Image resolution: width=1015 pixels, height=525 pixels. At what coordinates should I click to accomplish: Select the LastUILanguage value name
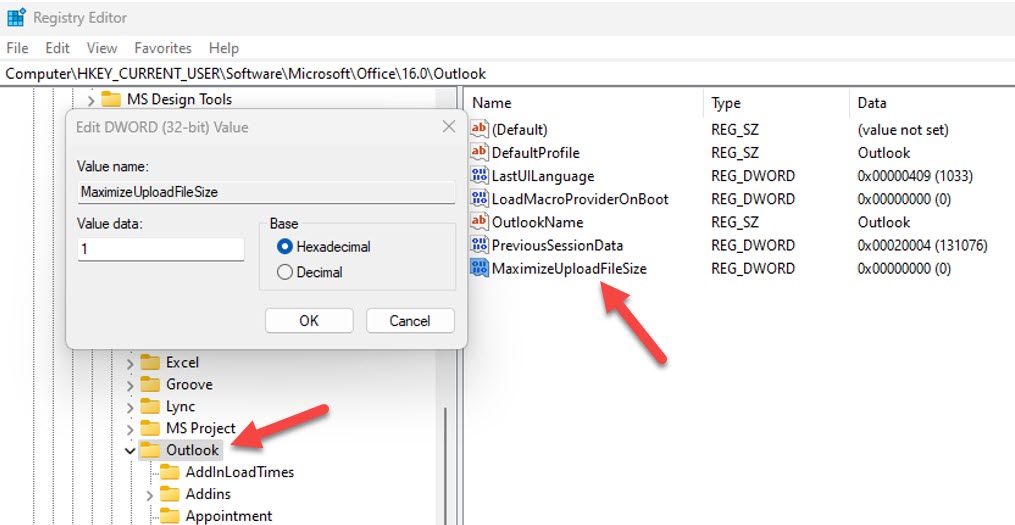[x=542, y=176]
